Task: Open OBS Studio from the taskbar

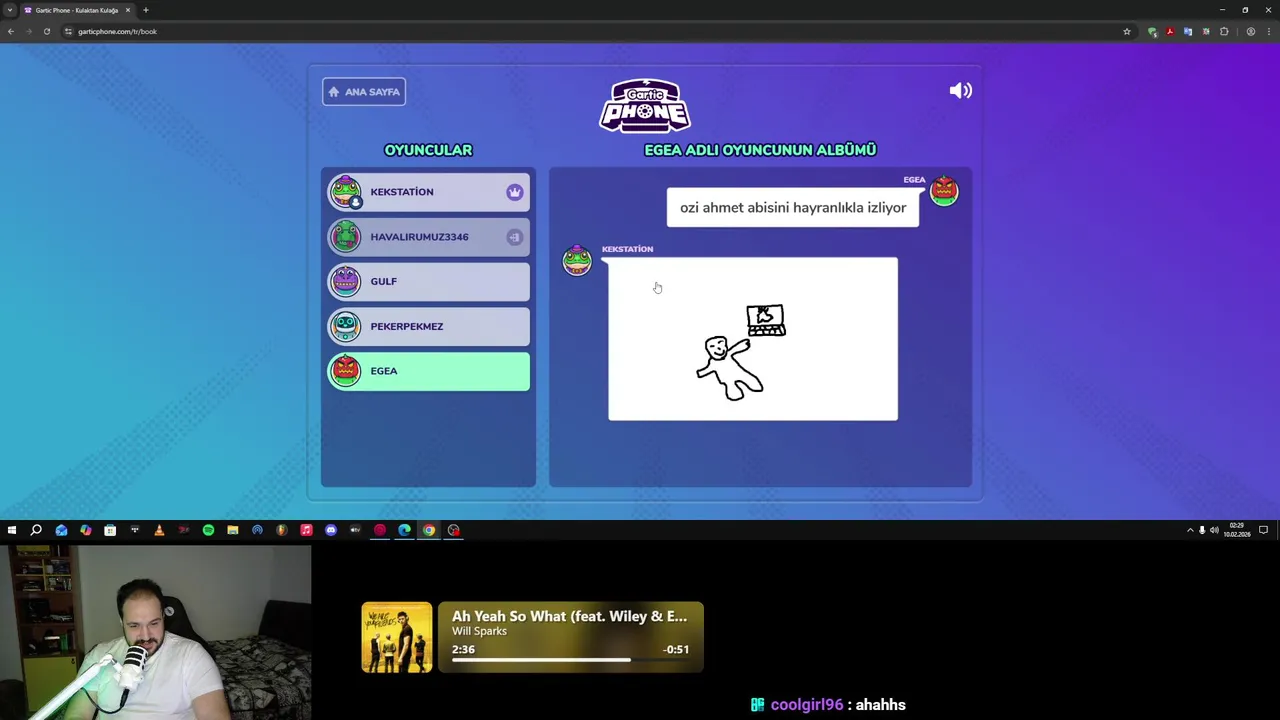Action: (x=453, y=530)
